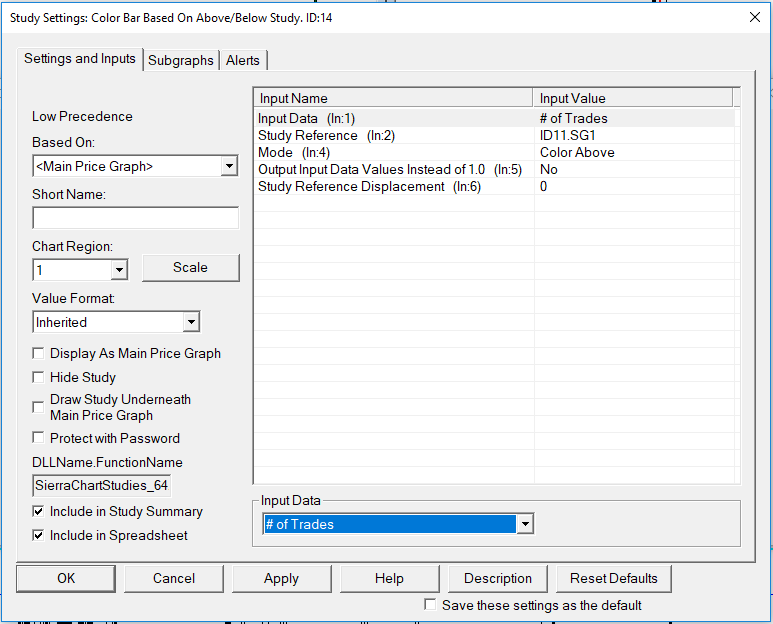Screen dimensions: 773x624
Task: Check Draw Study Underneath Main Price Graph
Action: tap(38, 407)
